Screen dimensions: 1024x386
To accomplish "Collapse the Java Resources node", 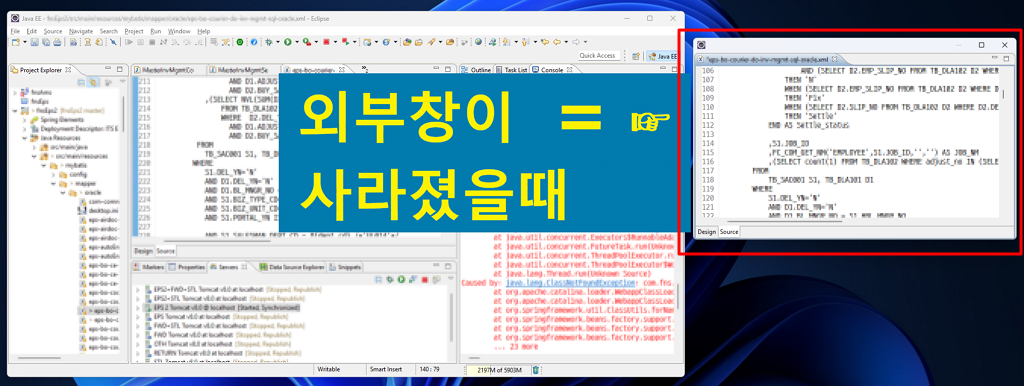I will click(25, 138).
